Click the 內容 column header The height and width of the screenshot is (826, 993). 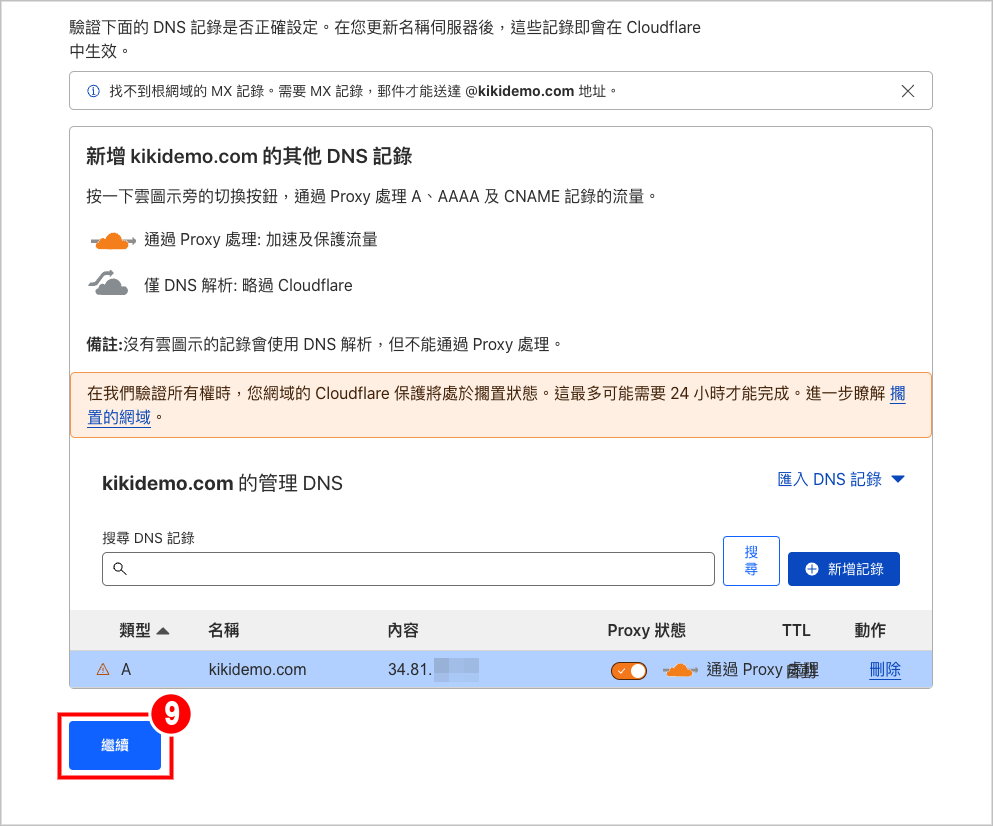[x=403, y=630]
